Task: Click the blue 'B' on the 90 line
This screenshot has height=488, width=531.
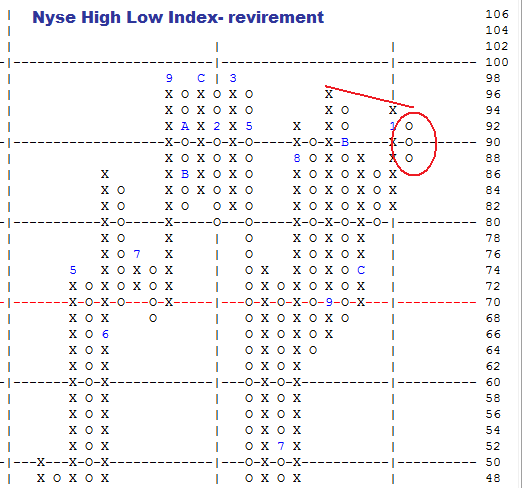Action: (345, 142)
